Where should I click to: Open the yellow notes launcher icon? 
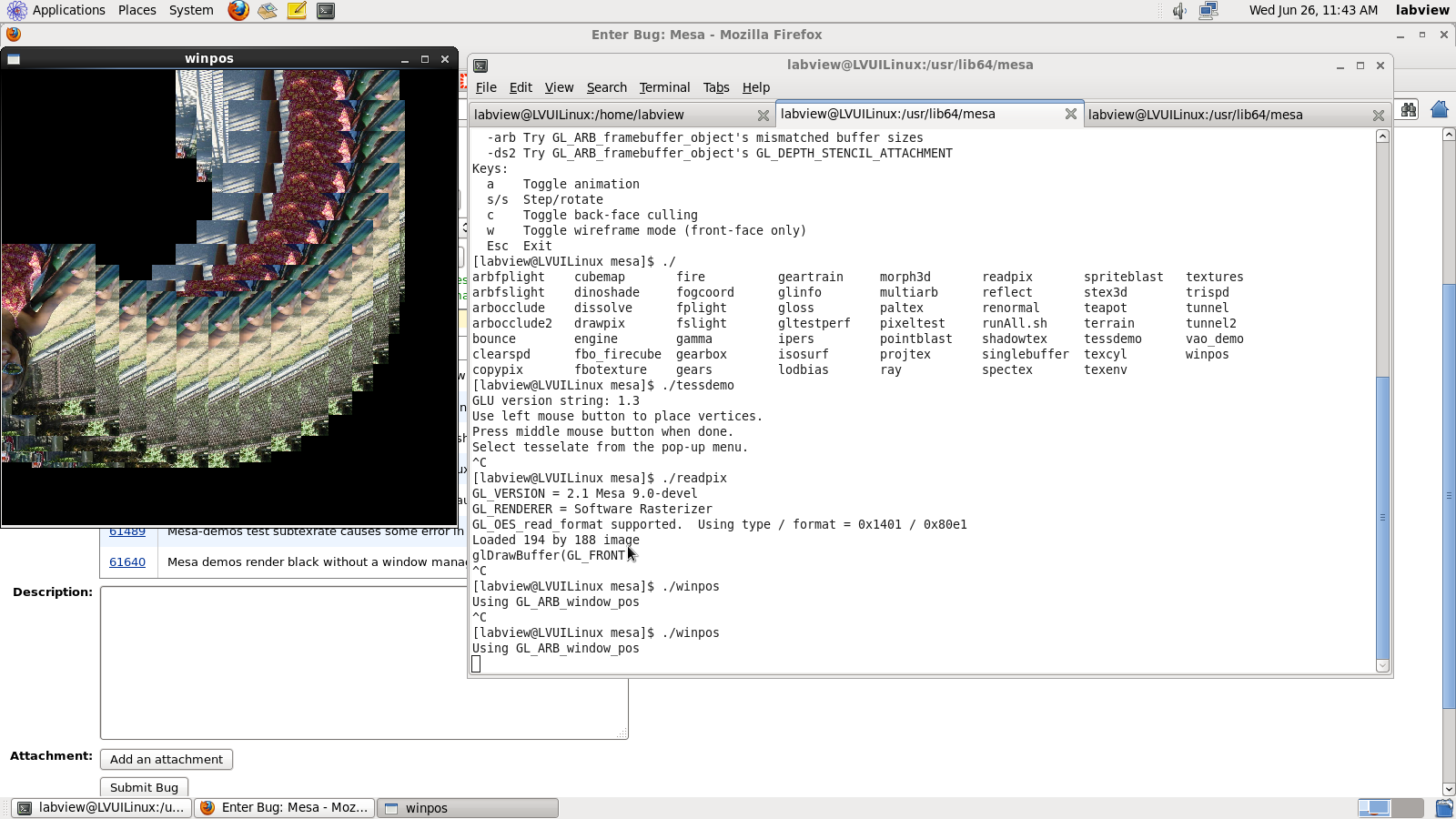(297, 11)
